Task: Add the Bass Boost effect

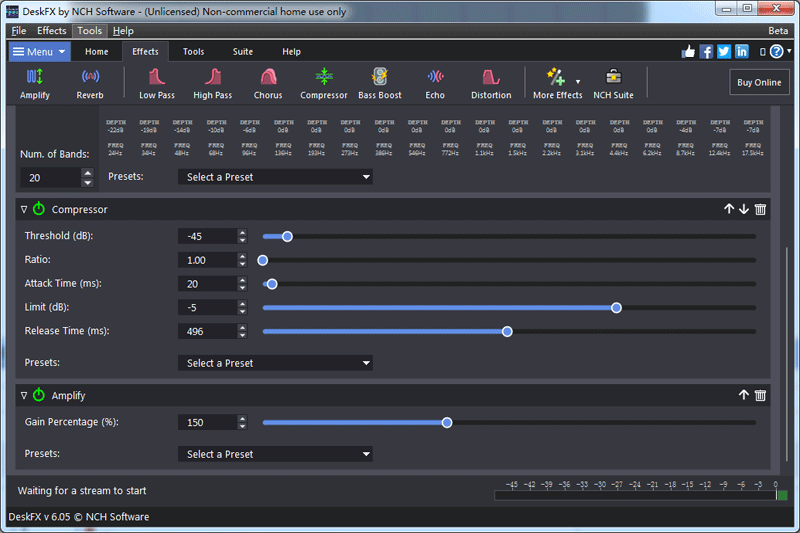Action: coord(380,84)
